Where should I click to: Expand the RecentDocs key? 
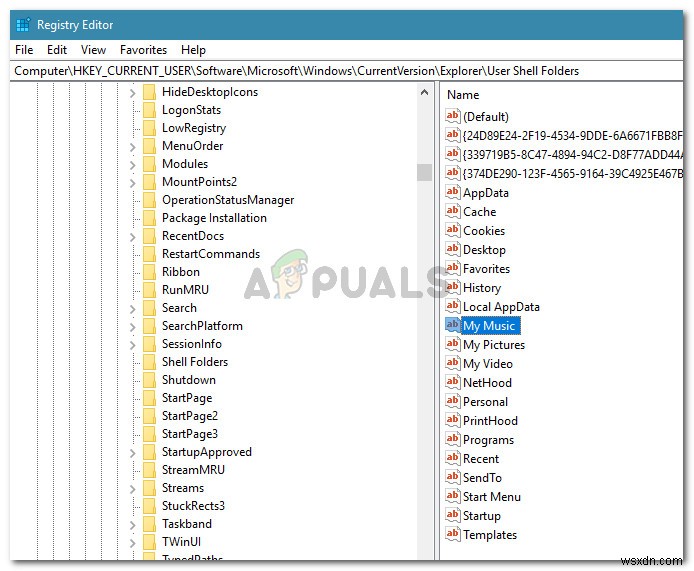tap(132, 237)
